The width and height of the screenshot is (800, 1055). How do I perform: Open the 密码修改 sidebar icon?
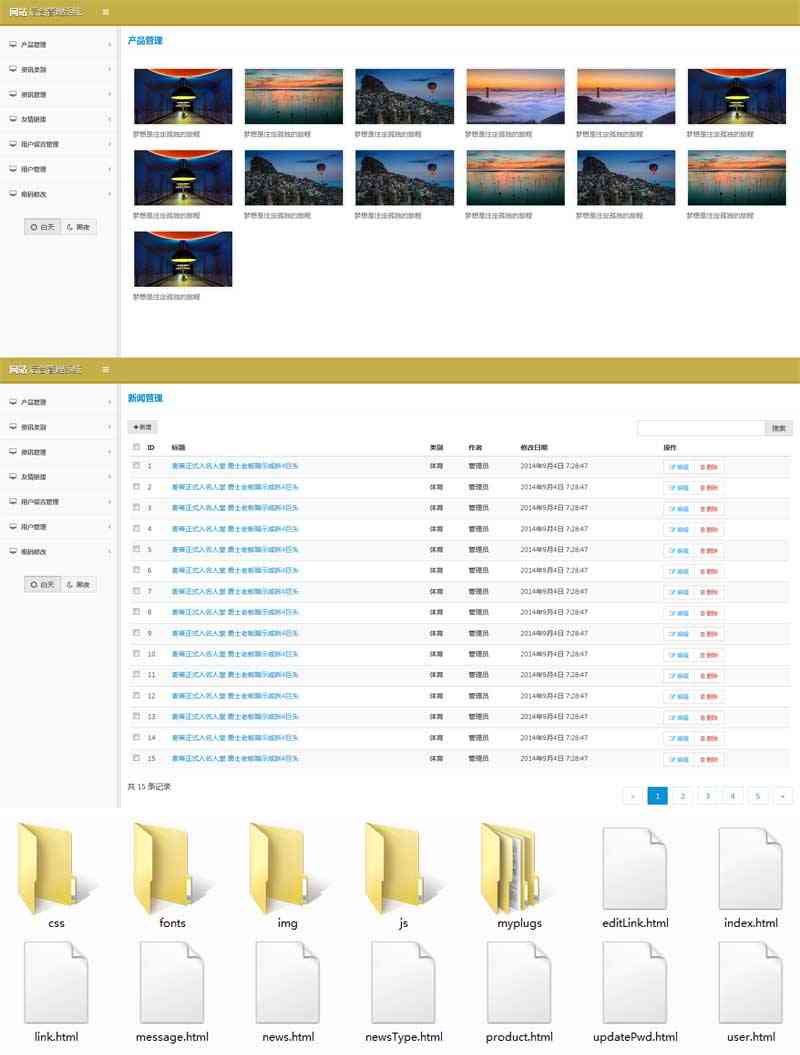[x=14, y=190]
